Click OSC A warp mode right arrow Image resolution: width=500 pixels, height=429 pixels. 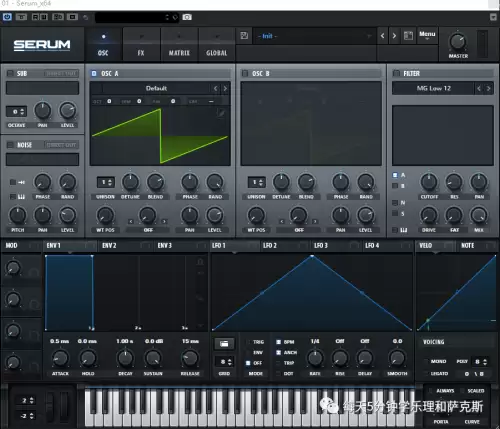[164, 221]
